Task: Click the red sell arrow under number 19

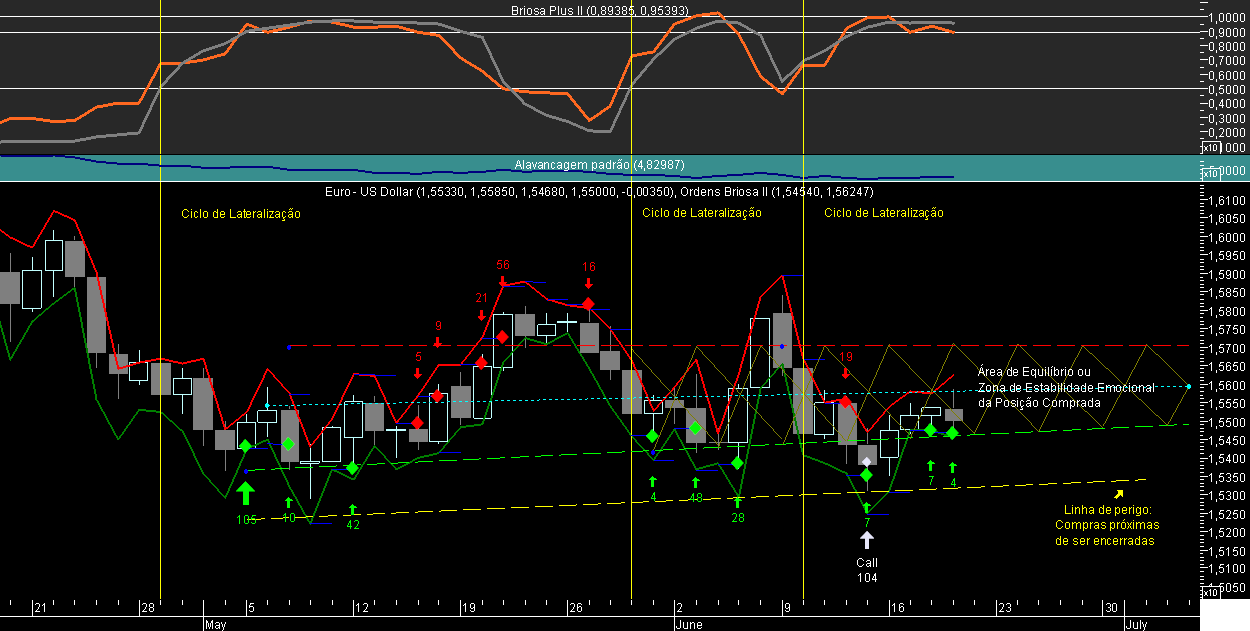Action: 846,373
